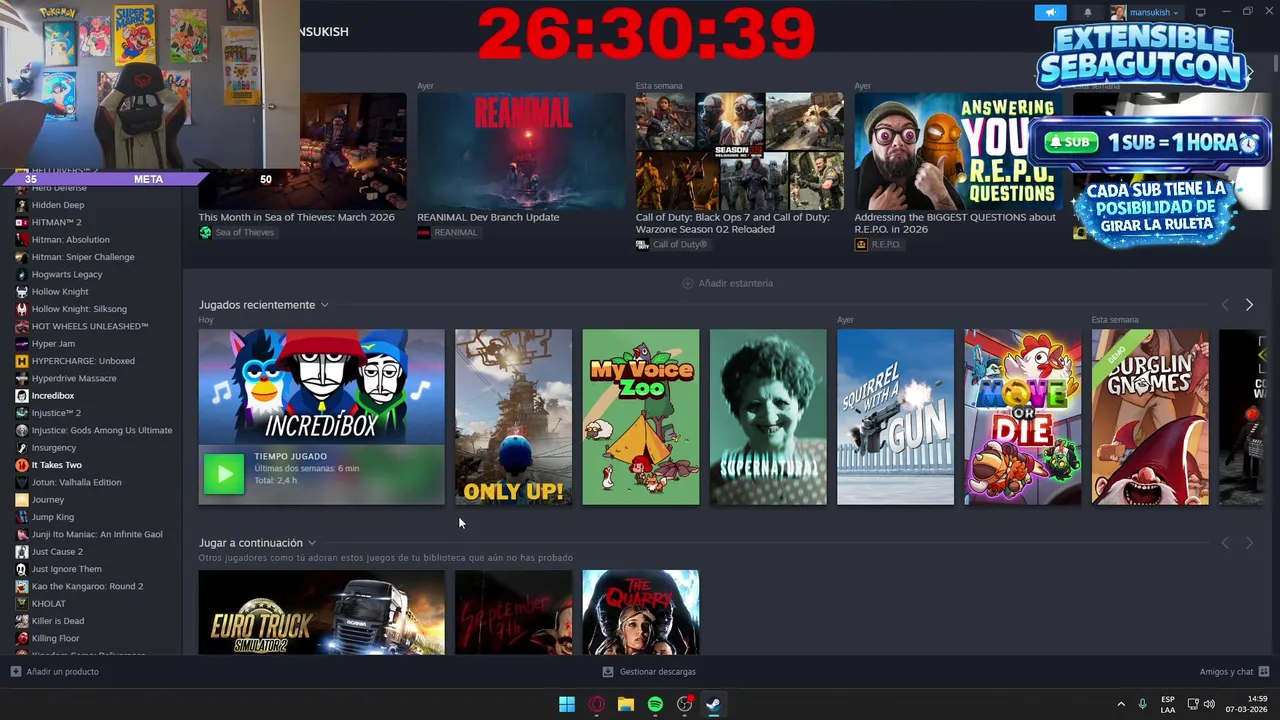Image resolution: width=1280 pixels, height=720 pixels.
Task: Open Spotify from taskbar
Action: pyautogui.click(x=655, y=704)
